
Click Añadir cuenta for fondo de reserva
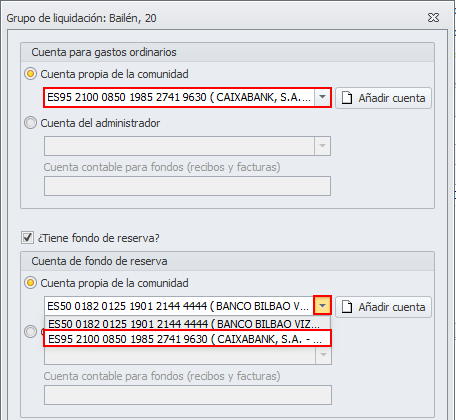point(383,307)
